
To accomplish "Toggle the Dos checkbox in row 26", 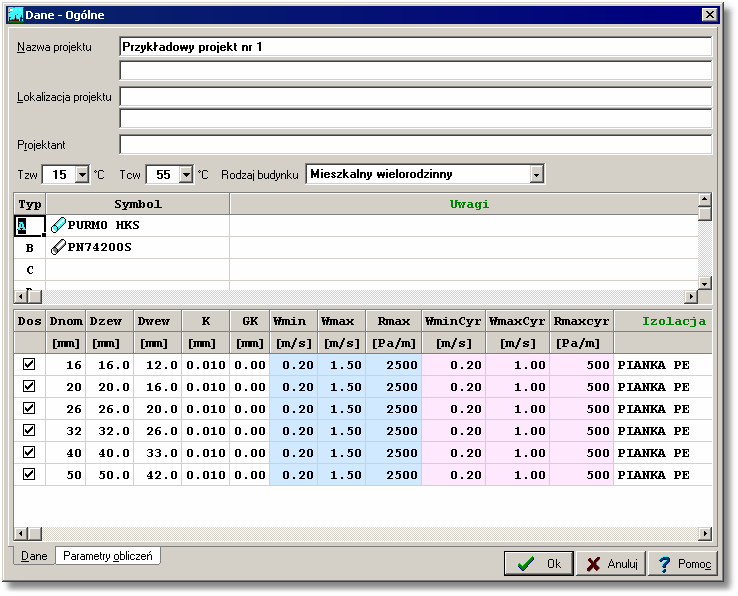I will [29, 408].
